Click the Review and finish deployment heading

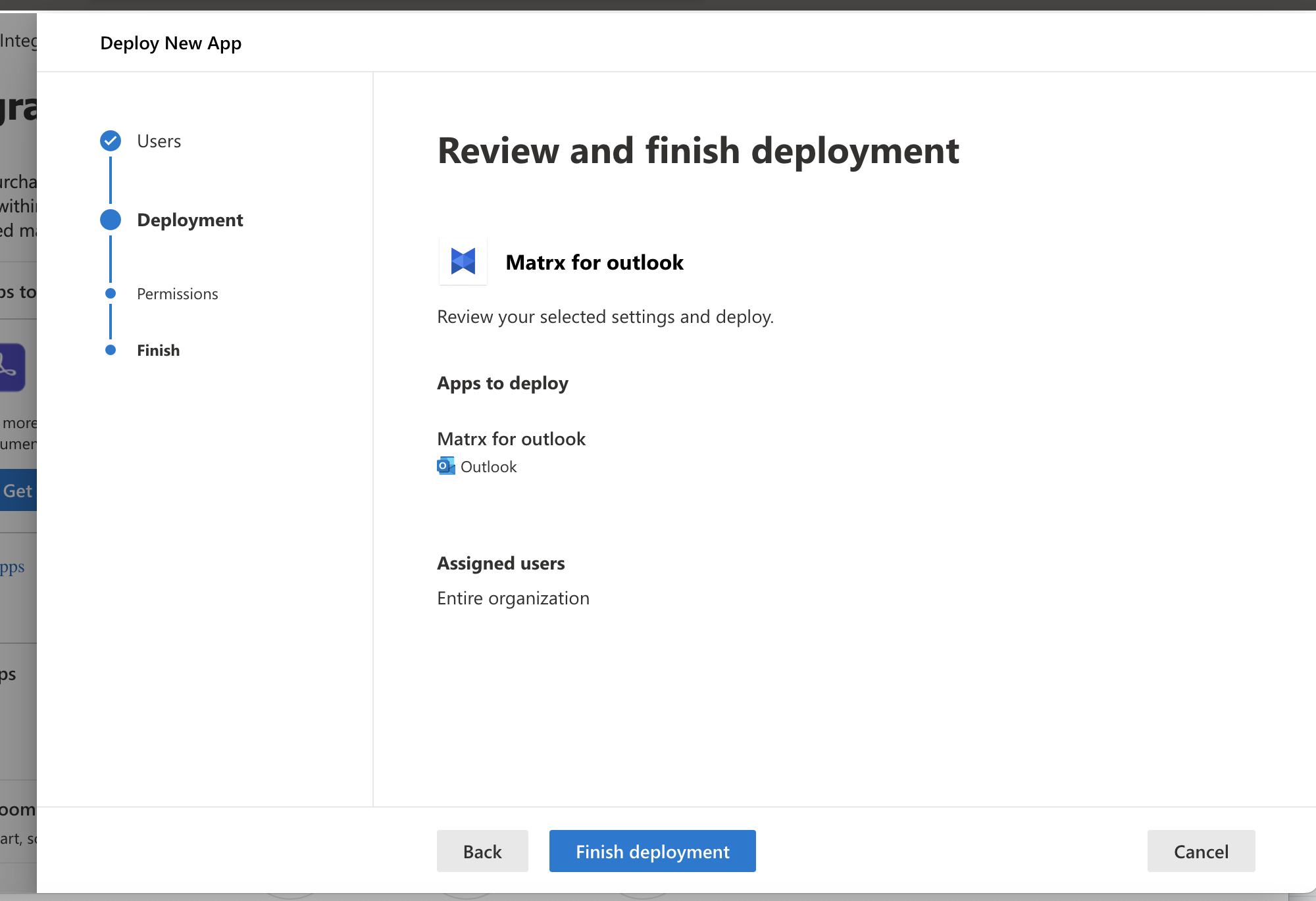[x=698, y=151]
